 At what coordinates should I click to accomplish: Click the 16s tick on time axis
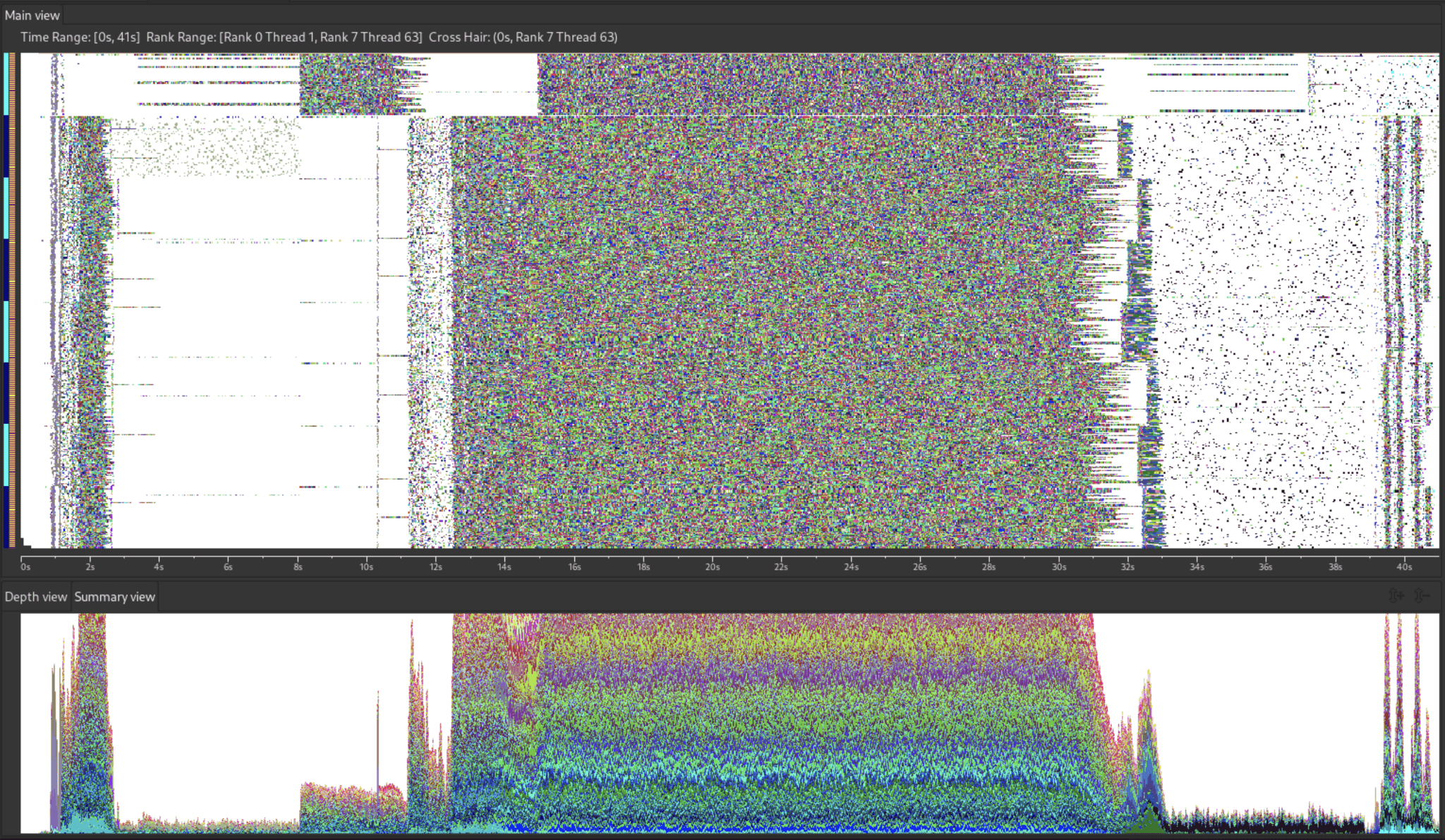pyautogui.click(x=574, y=566)
